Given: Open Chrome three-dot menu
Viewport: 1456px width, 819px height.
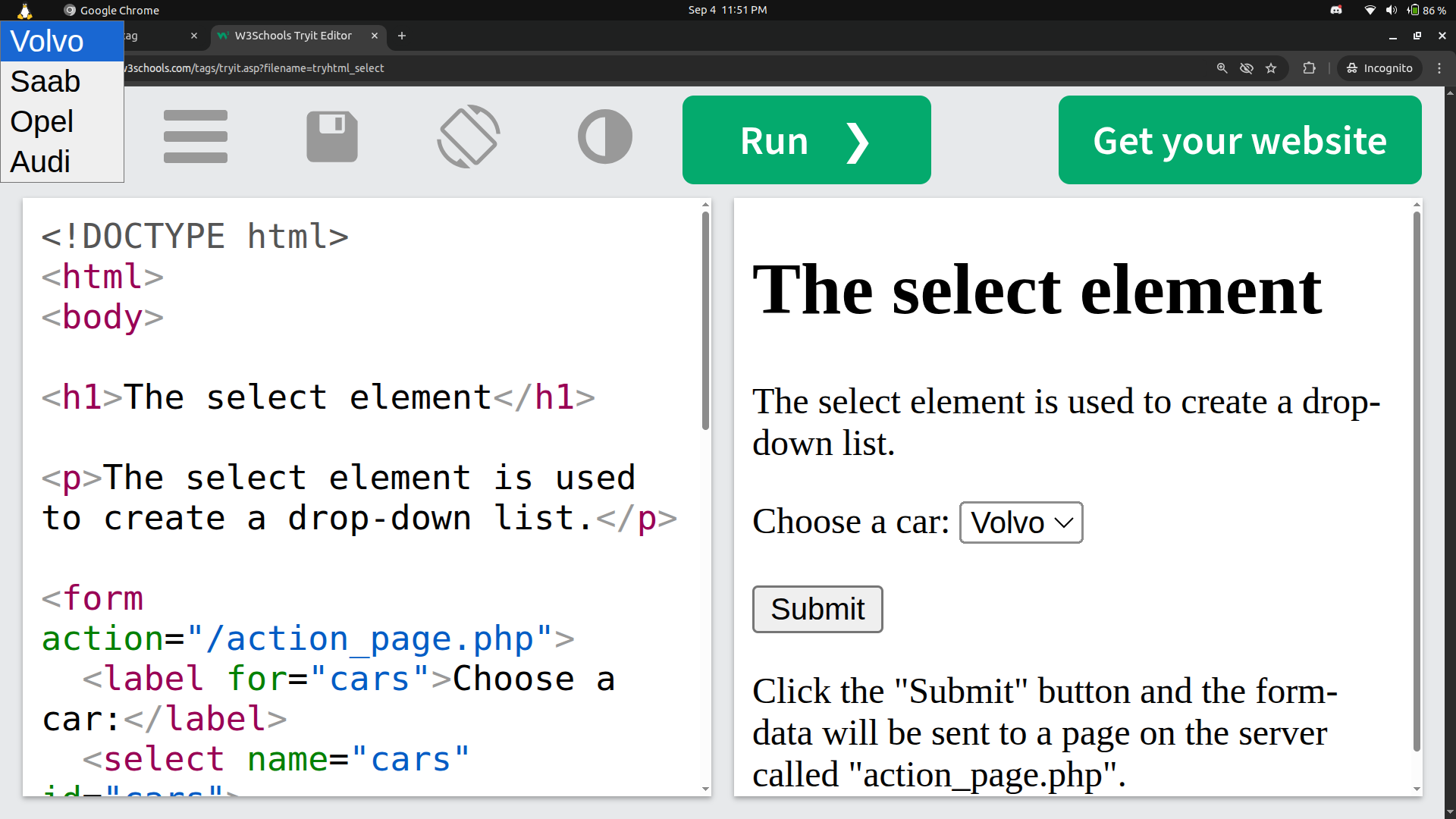Looking at the screenshot, I should coord(1439,68).
